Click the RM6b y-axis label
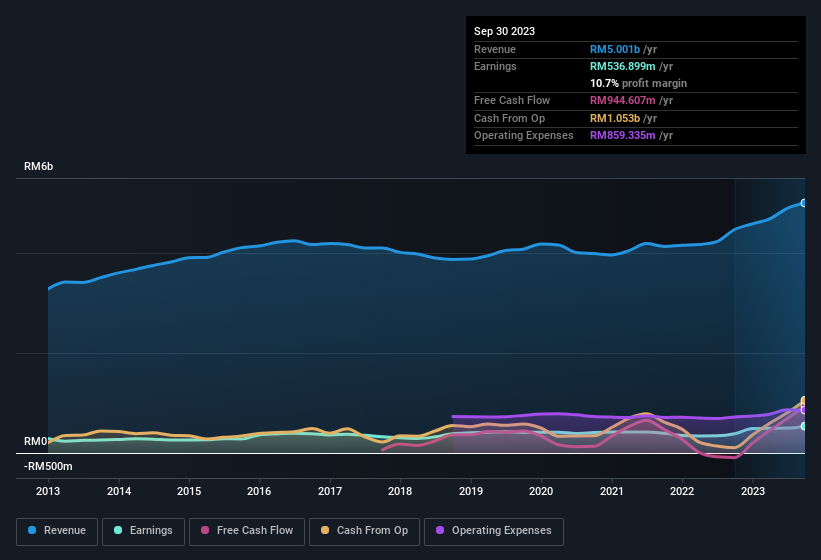 [x=38, y=166]
